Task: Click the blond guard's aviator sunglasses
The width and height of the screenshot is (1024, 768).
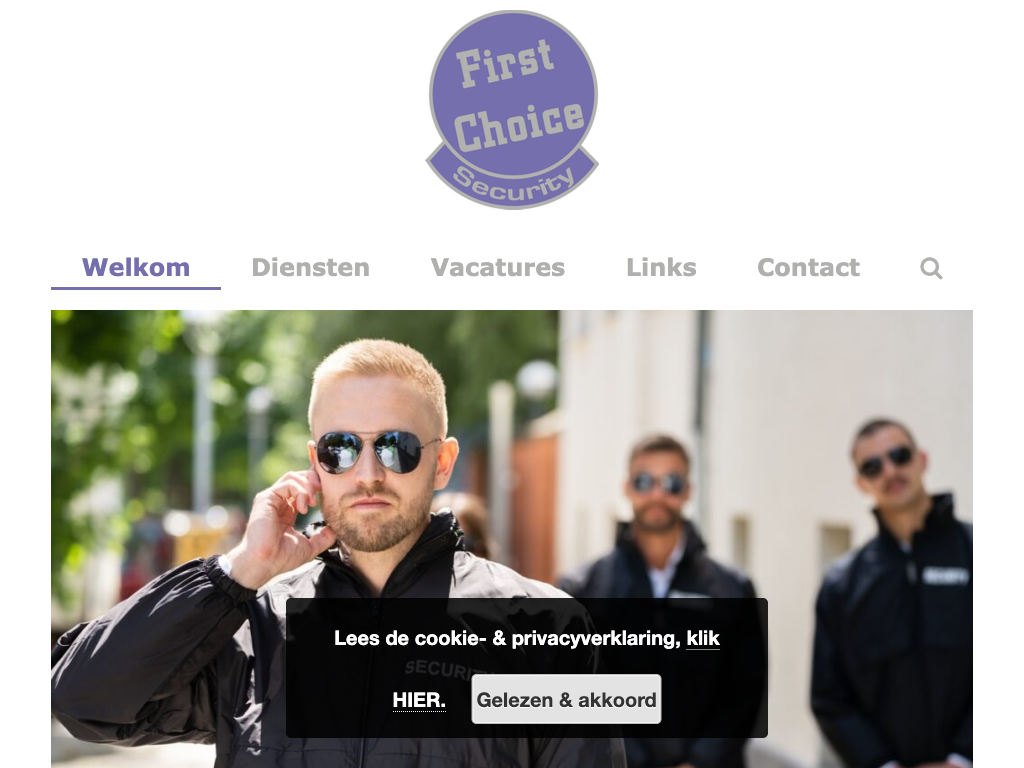Action: [377, 451]
